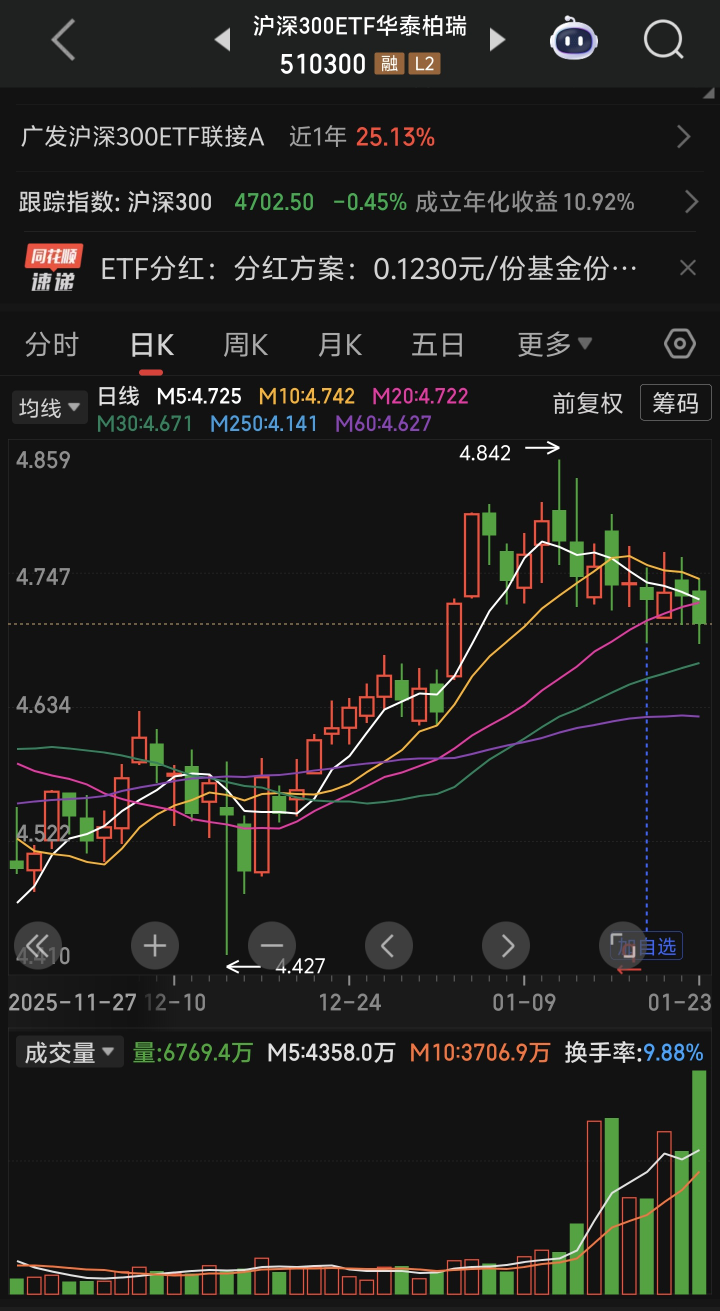Open the 均线 indicator dropdown
The image size is (720, 1311).
[x=49, y=408]
